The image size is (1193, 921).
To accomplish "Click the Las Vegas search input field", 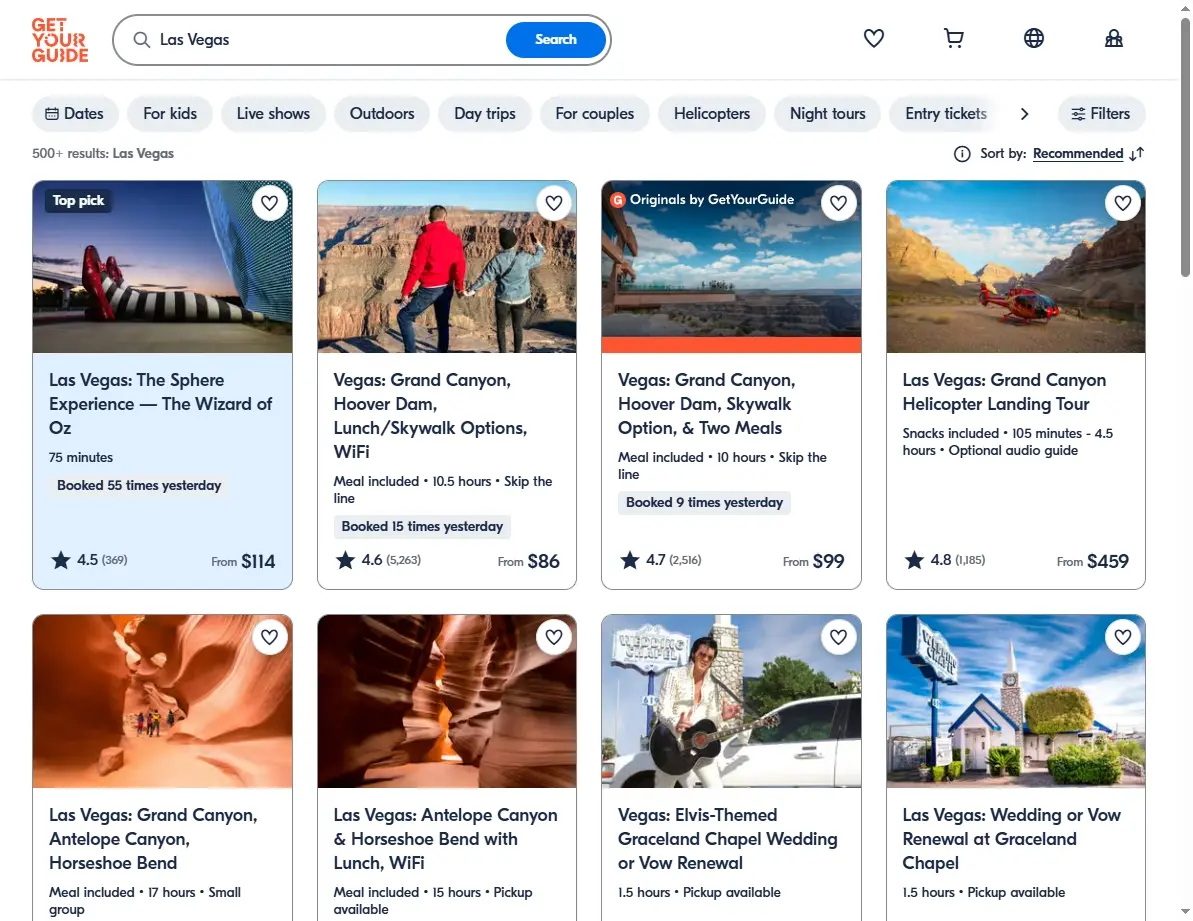I will click(327, 40).
